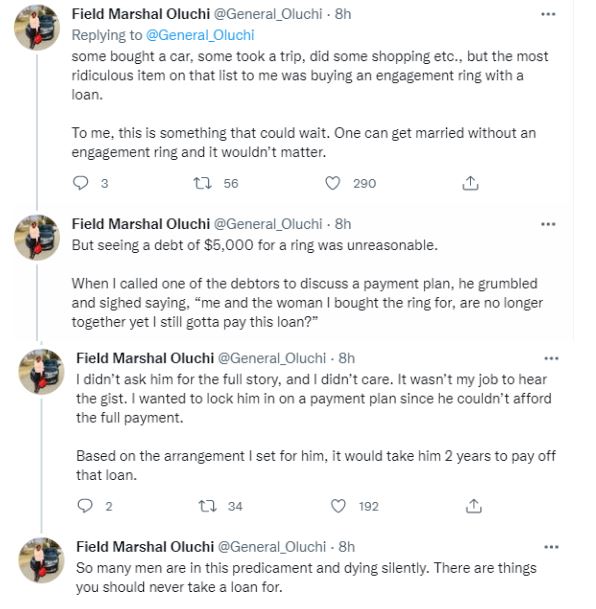The image size is (596, 609).
Task: Open the 8h timestamp of the last tweet
Action: (x=346, y=547)
